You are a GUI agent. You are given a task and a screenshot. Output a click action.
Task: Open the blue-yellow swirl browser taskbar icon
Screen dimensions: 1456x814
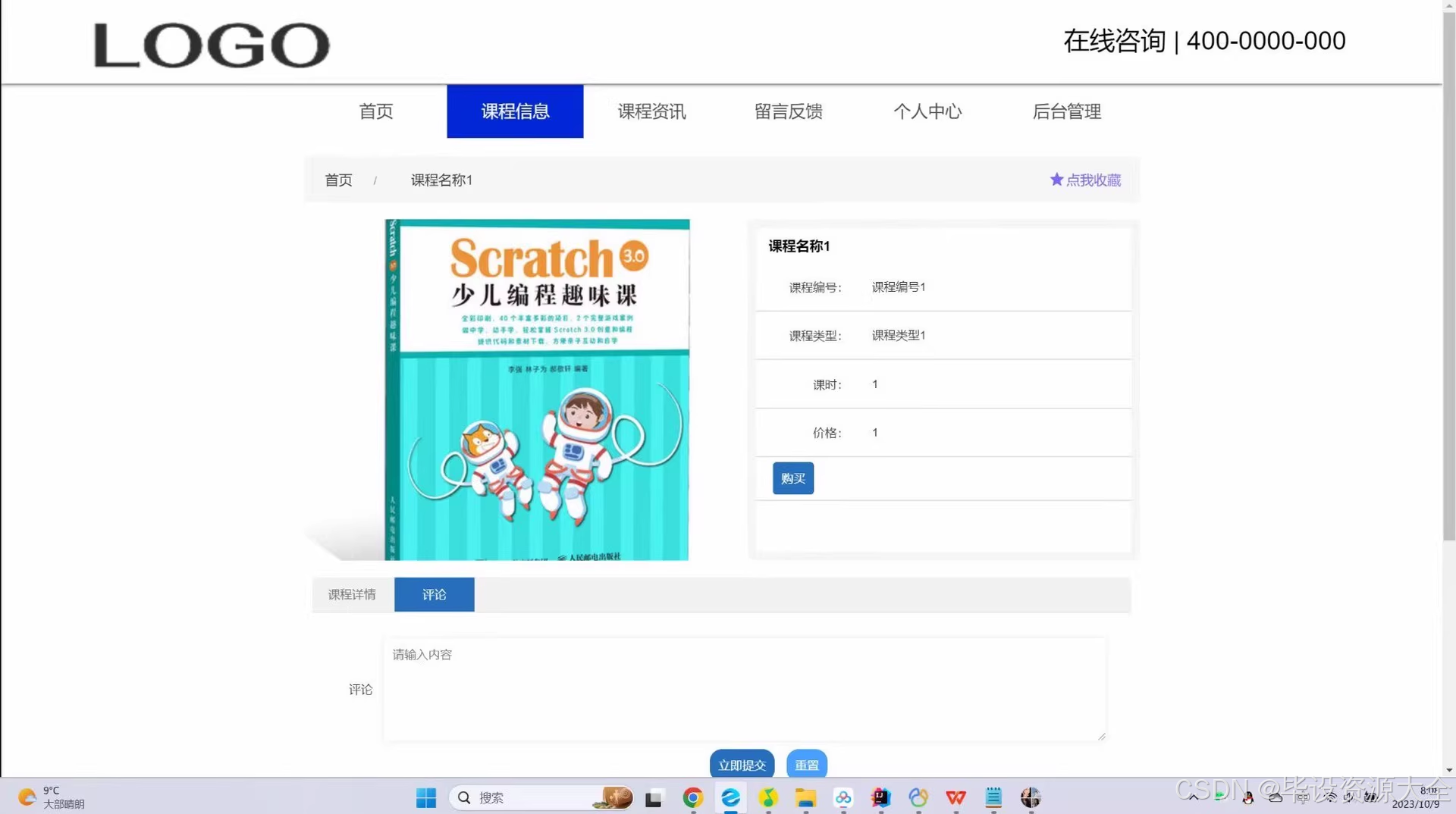(x=918, y=797)
